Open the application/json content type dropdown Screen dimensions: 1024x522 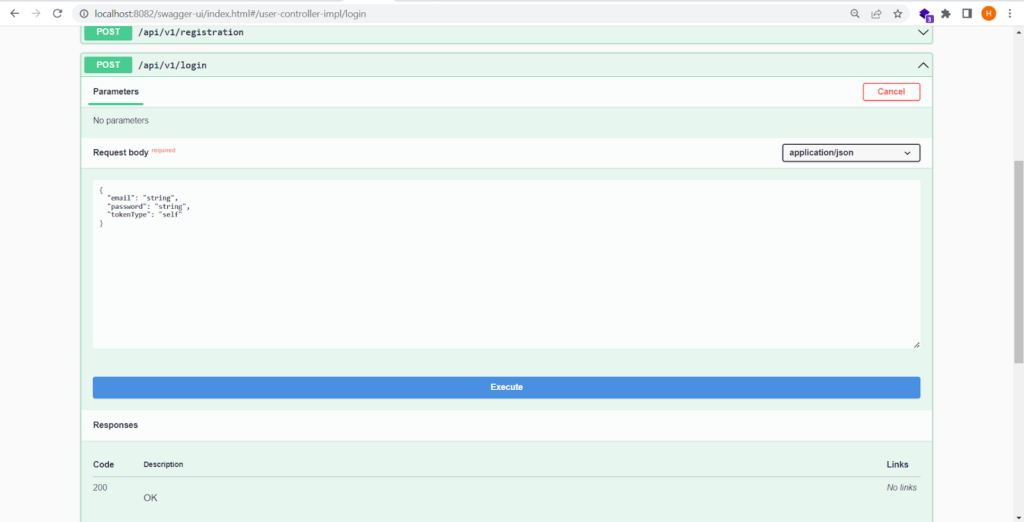[851, 153]
